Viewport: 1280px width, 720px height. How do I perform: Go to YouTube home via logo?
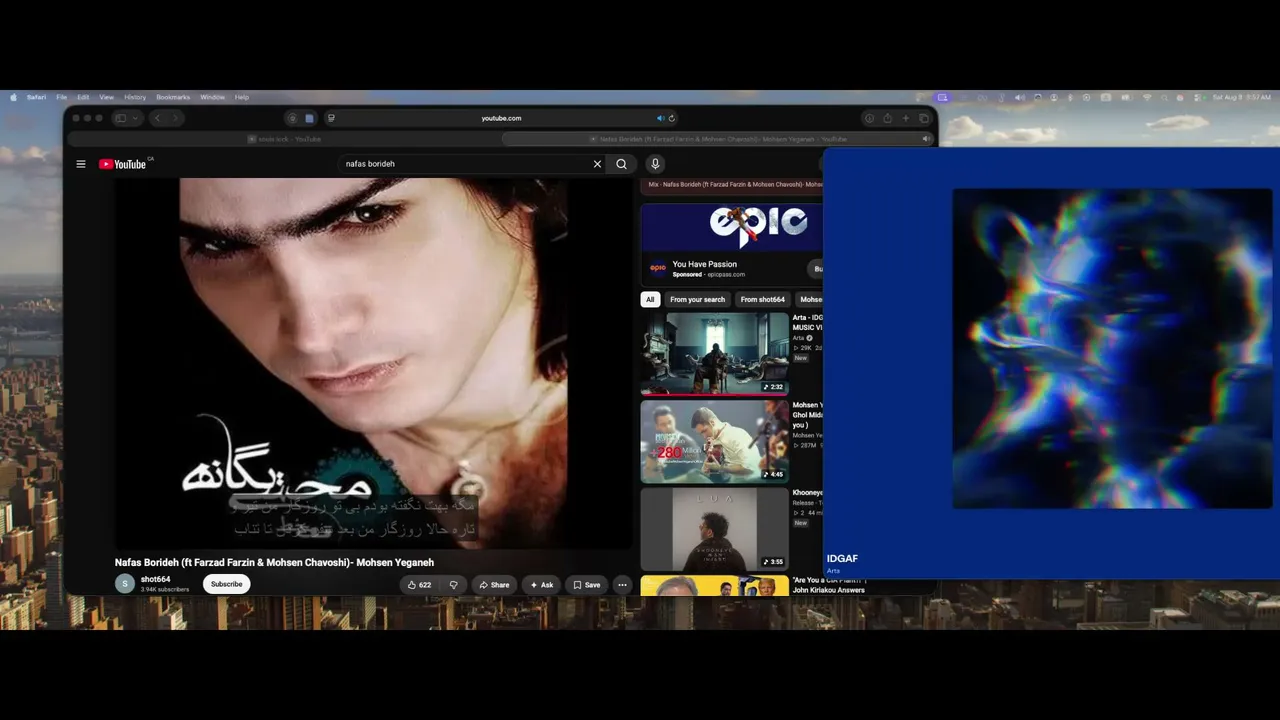123,164
